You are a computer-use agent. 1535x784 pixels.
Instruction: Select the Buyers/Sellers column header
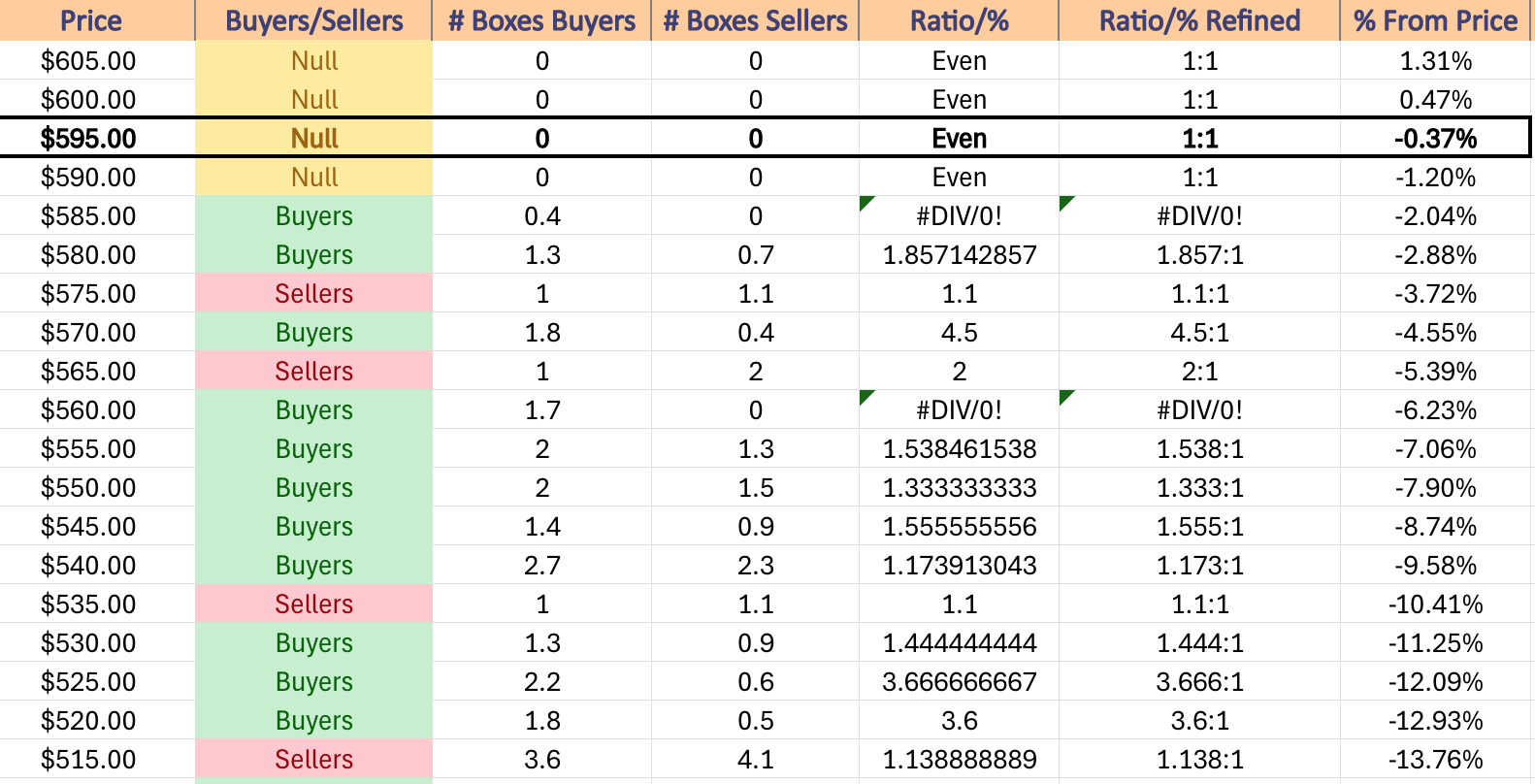(x=313, y=20)
